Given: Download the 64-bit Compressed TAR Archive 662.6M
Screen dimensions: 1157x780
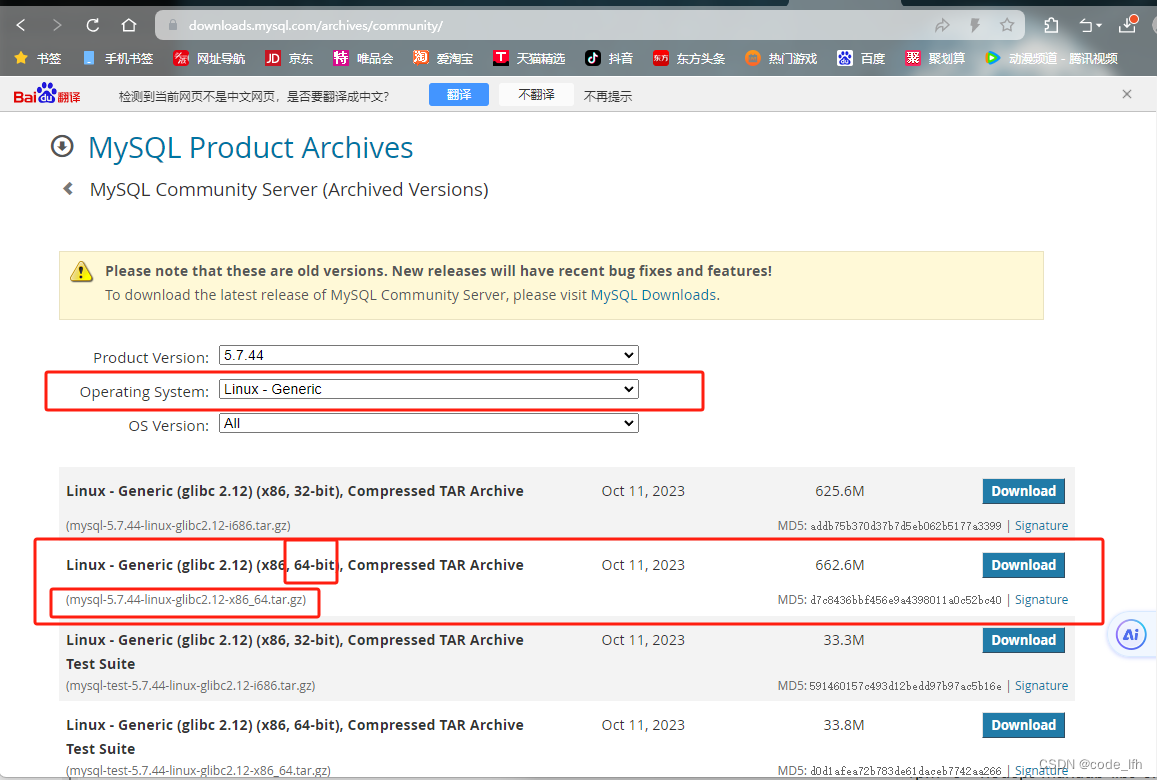Looking at the screenshot, I should point(1023,565).
